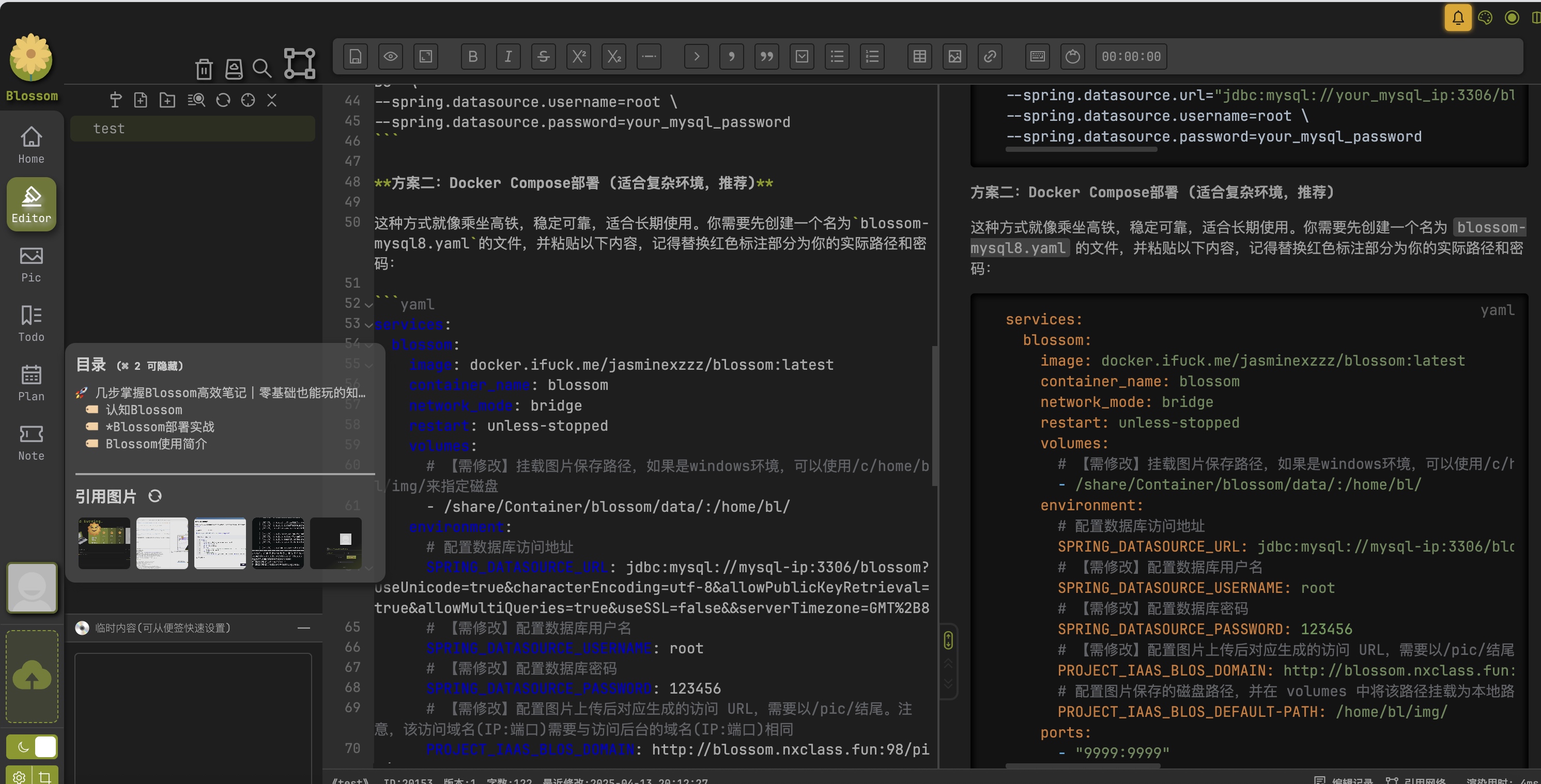
Task: Open the theme palette icon
Action: coord(1485,18)
